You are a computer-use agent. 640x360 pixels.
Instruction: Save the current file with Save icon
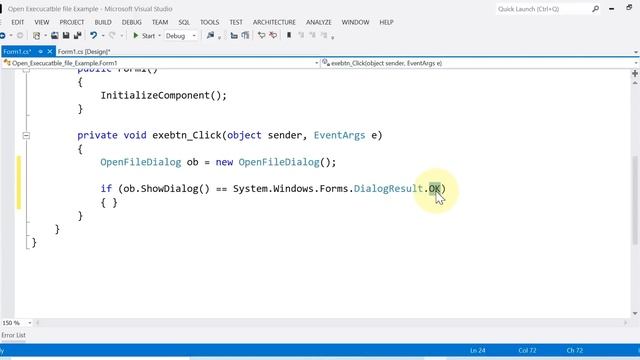66,36
